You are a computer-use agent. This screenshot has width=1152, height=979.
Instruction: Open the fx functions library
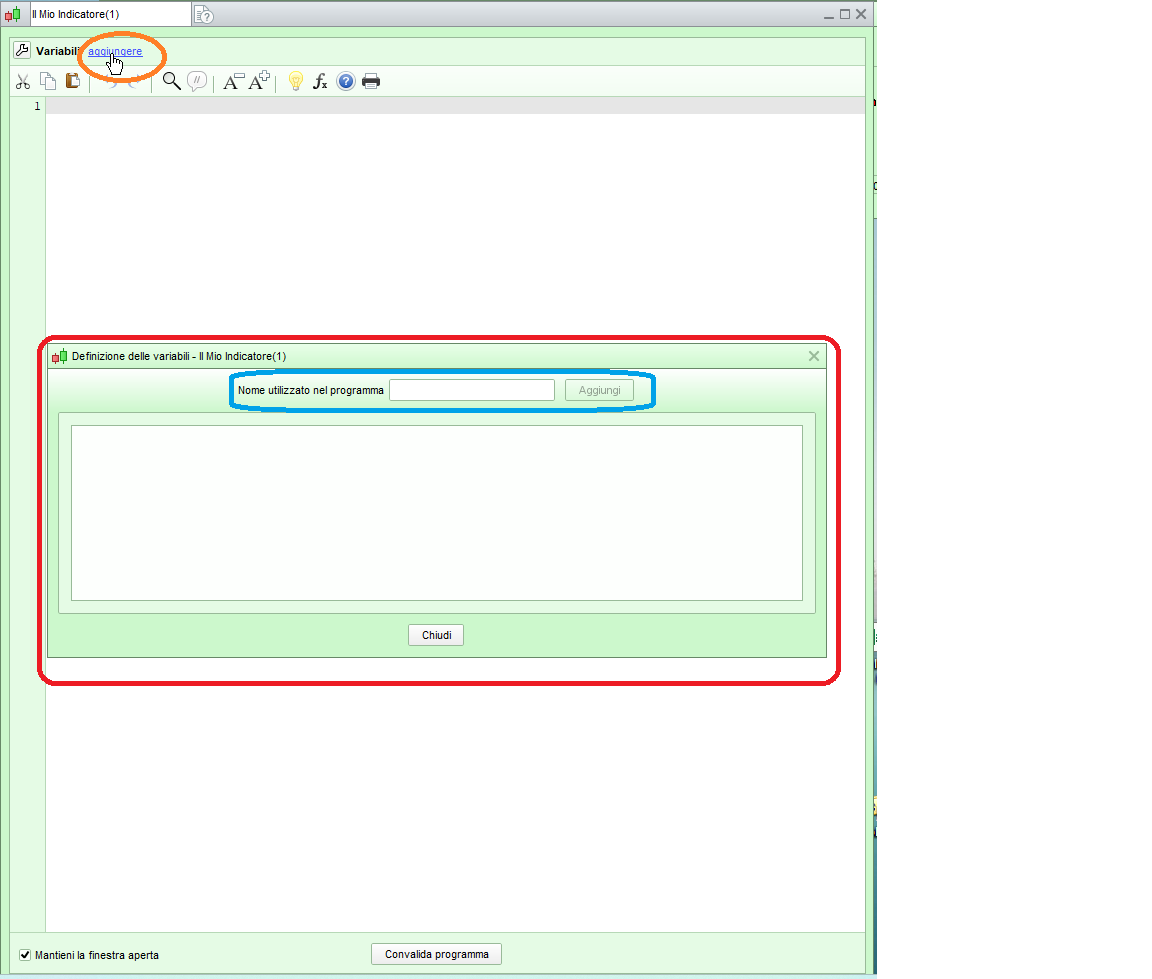click(x=320, y=81)
